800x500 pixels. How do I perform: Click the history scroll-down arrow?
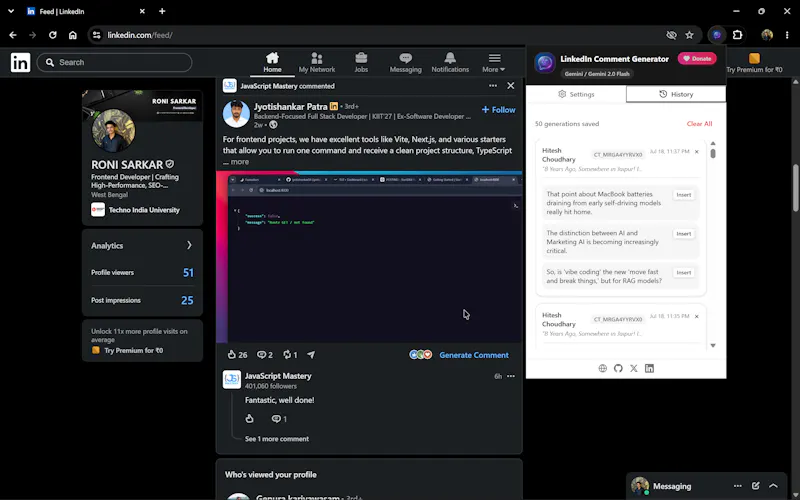[713, 345]
